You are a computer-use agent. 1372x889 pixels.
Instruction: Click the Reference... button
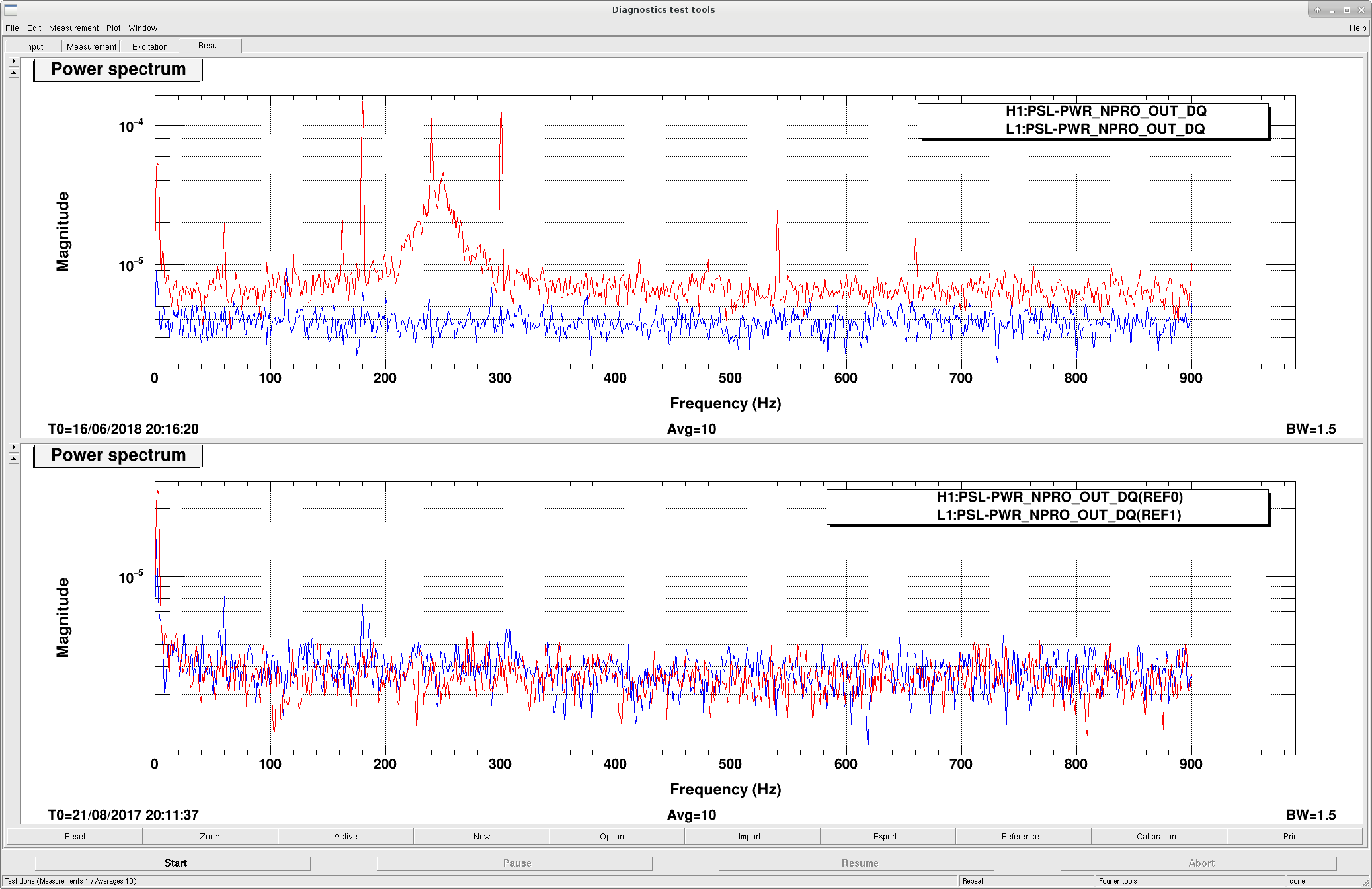(1023, 836)
